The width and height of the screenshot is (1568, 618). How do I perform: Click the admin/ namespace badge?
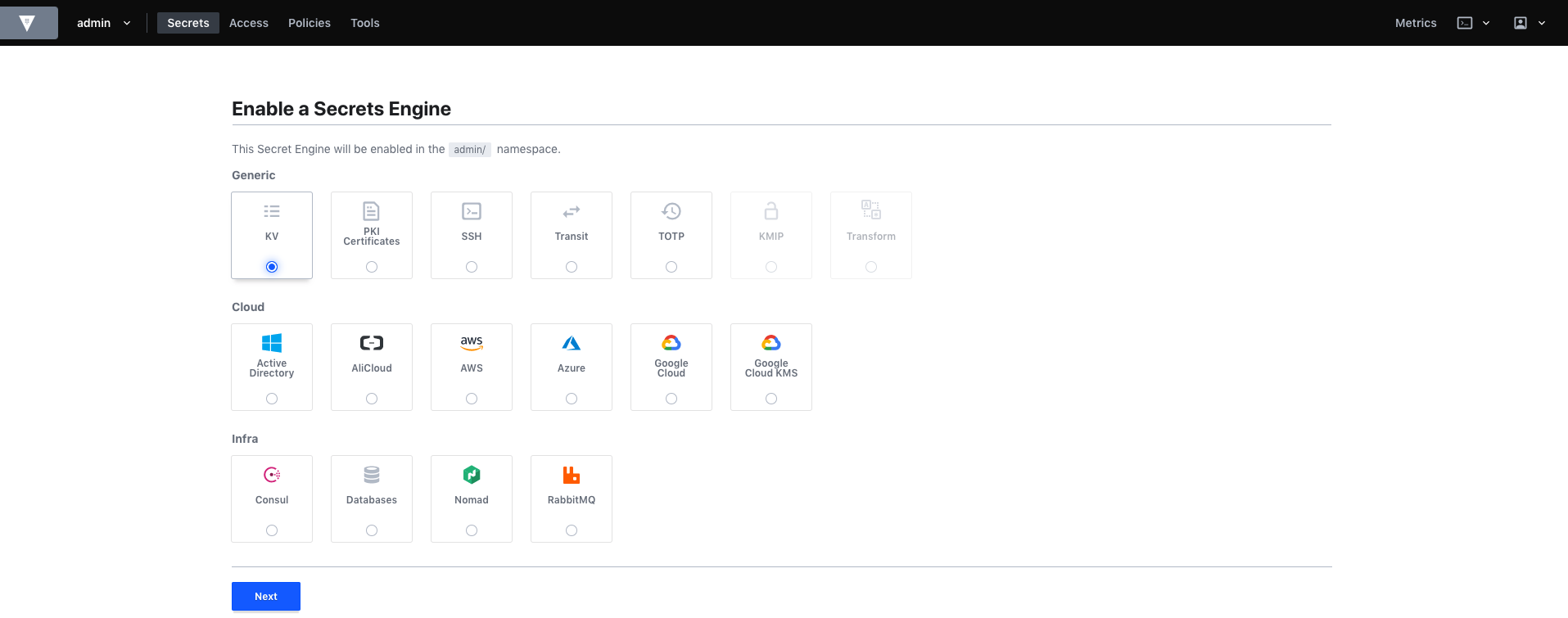[x=470, y=150]
